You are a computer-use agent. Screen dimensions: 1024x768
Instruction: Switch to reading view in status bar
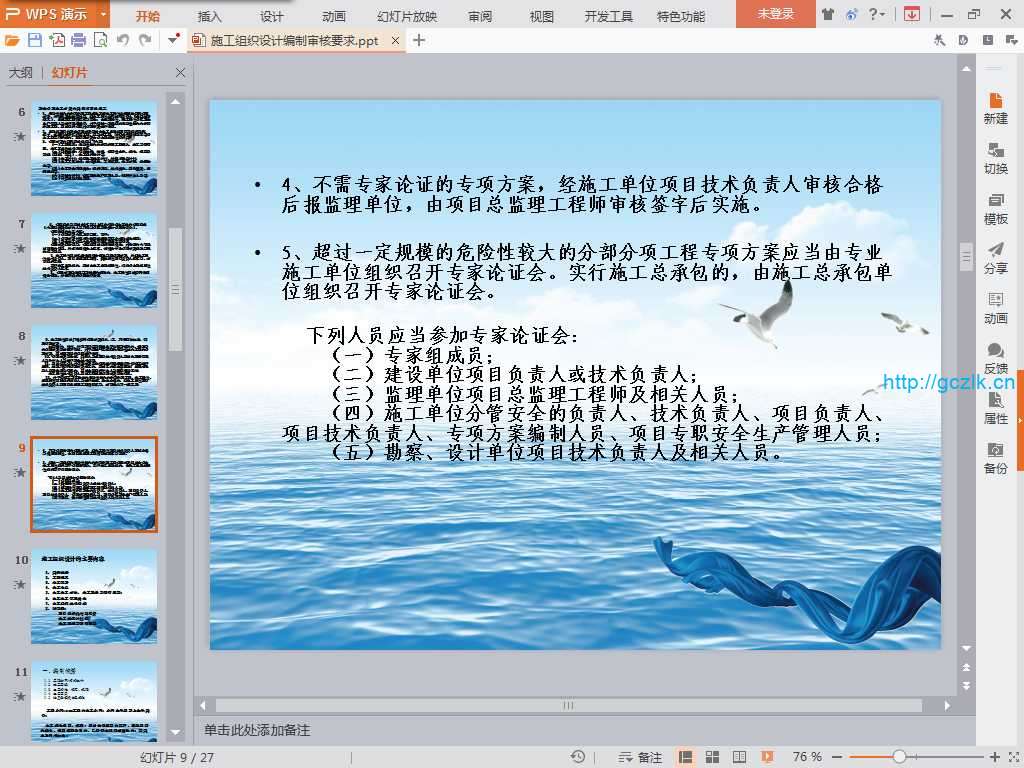[739, 757]
